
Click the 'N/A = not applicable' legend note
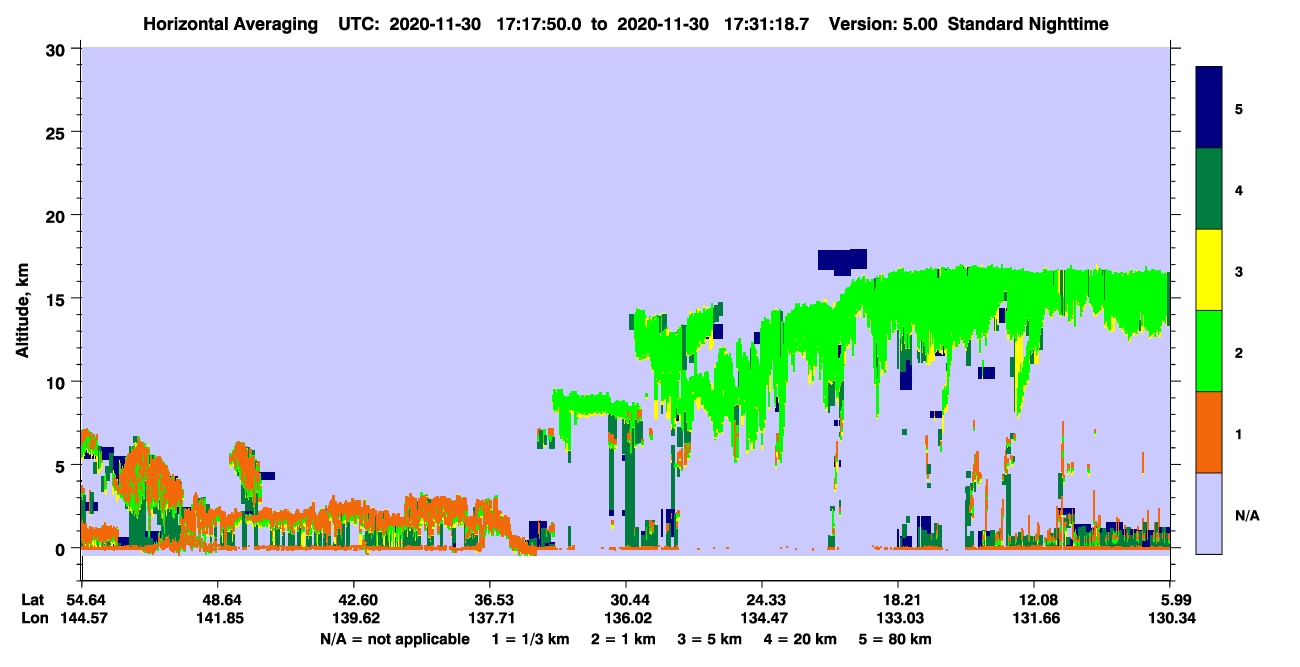click(395, 639)
